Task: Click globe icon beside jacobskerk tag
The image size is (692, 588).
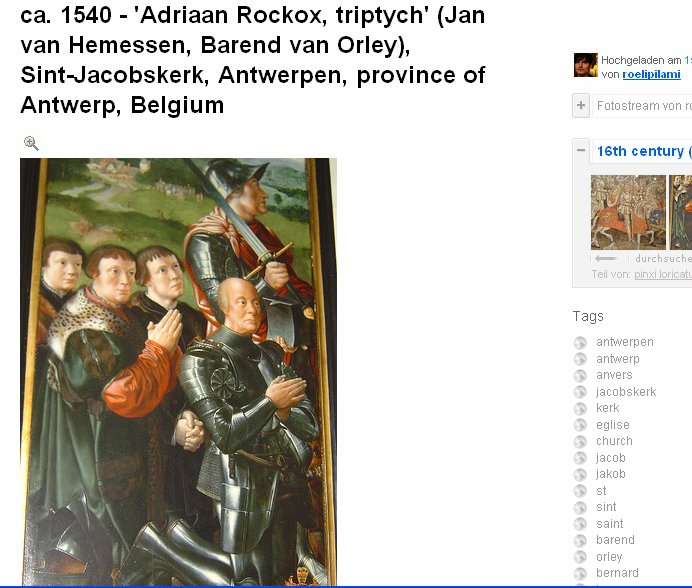Action: pyautogui.click(x=580, y=392)
